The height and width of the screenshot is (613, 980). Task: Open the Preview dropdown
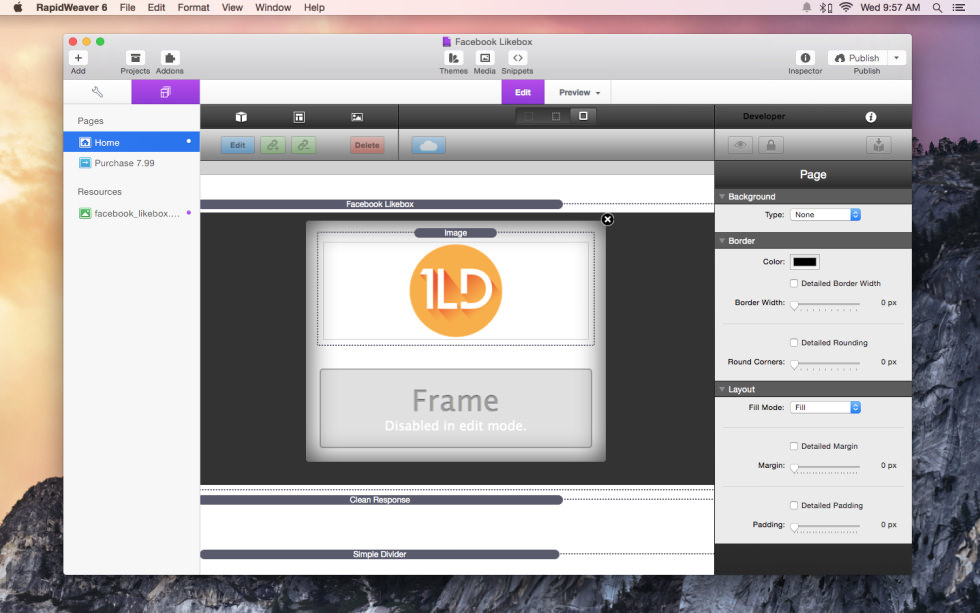[579, 92]
